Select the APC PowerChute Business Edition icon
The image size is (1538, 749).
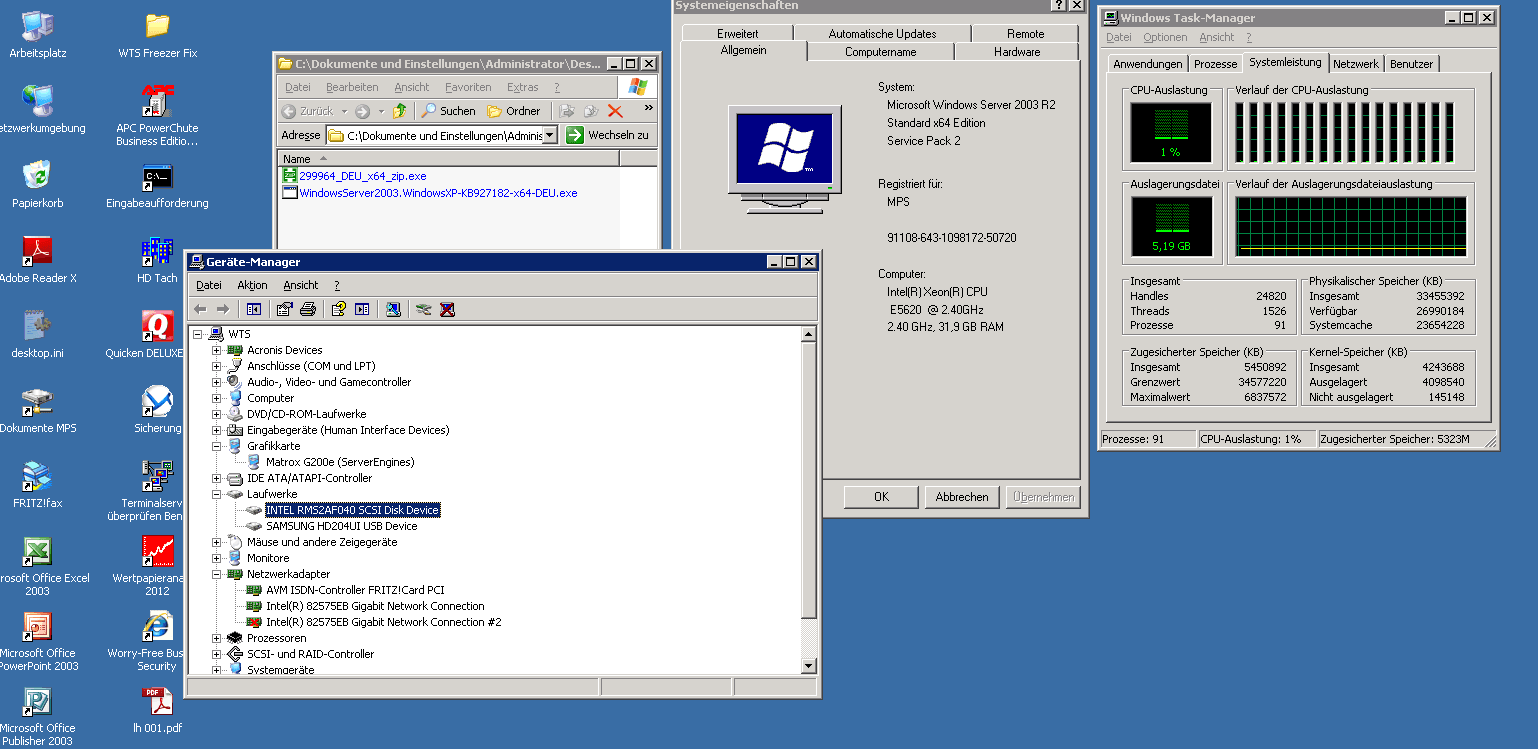tap(158, 116)
